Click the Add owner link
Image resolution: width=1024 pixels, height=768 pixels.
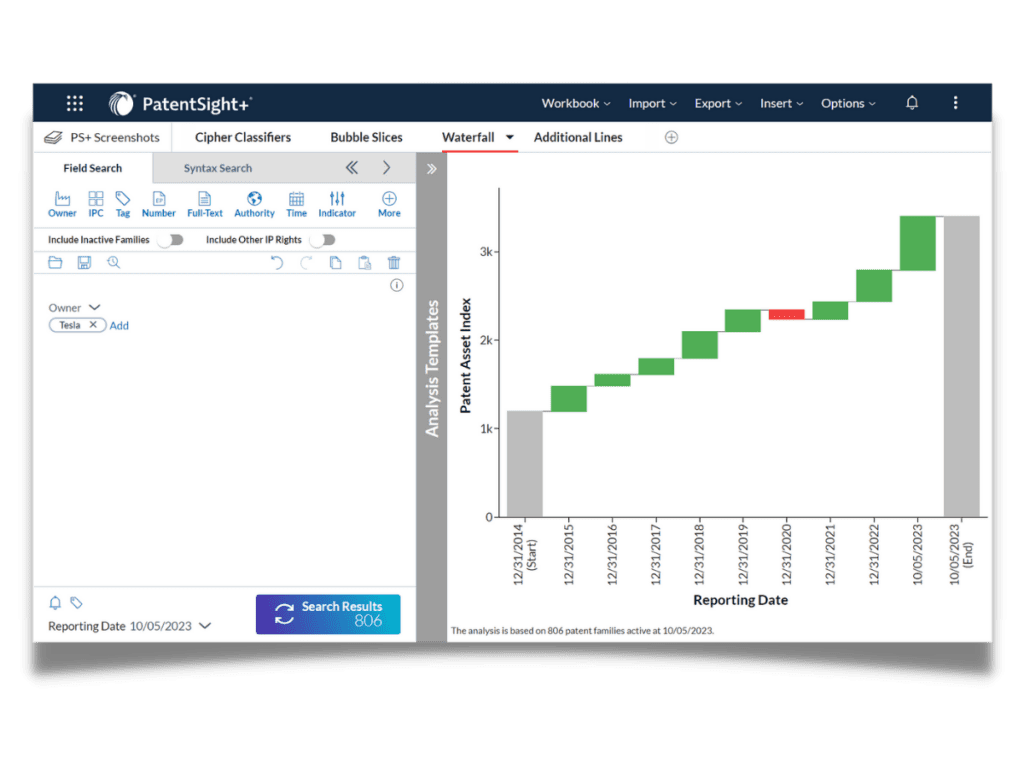[119, 325]
